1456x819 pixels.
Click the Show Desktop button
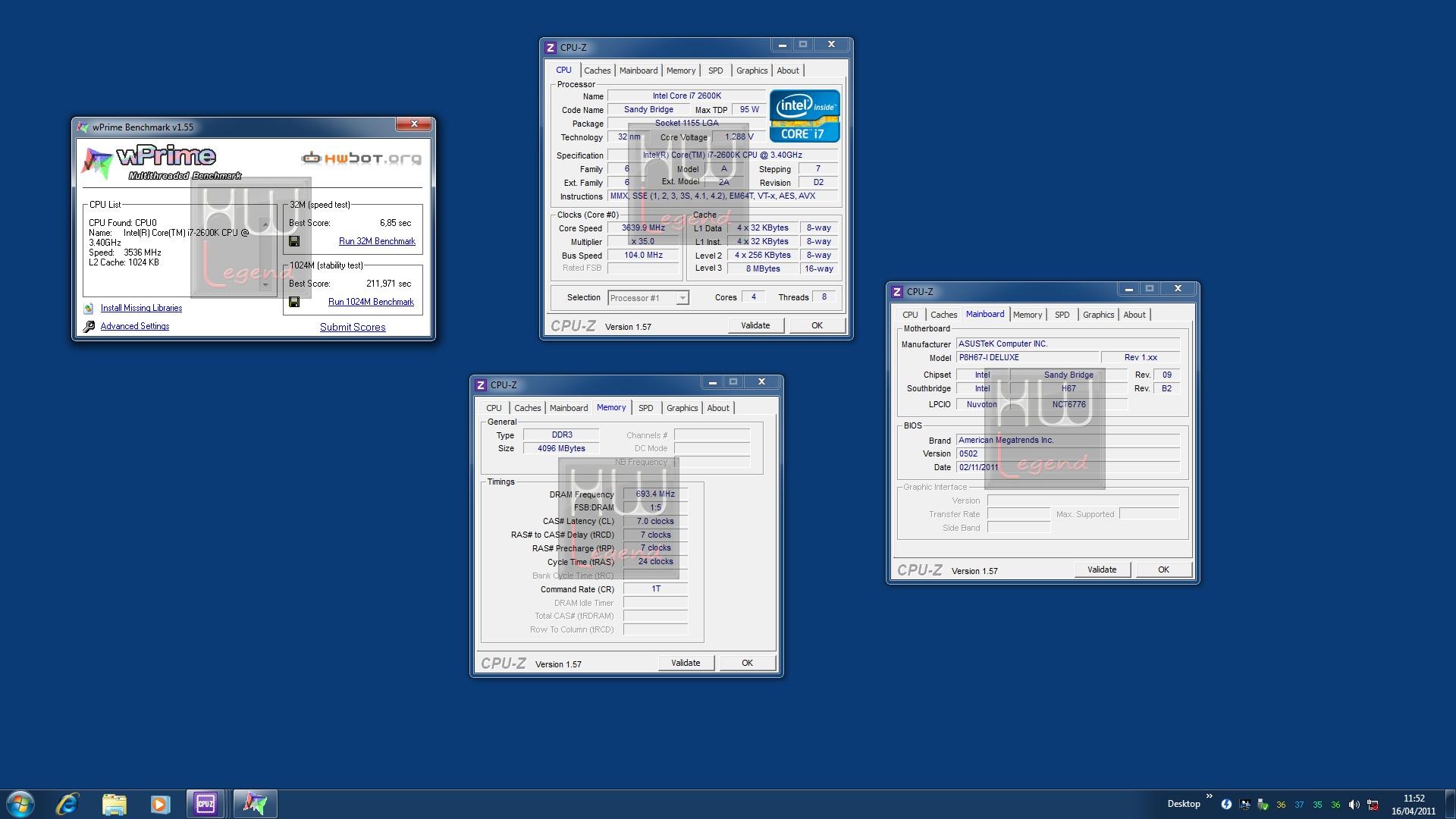(x=1449, y=804)
